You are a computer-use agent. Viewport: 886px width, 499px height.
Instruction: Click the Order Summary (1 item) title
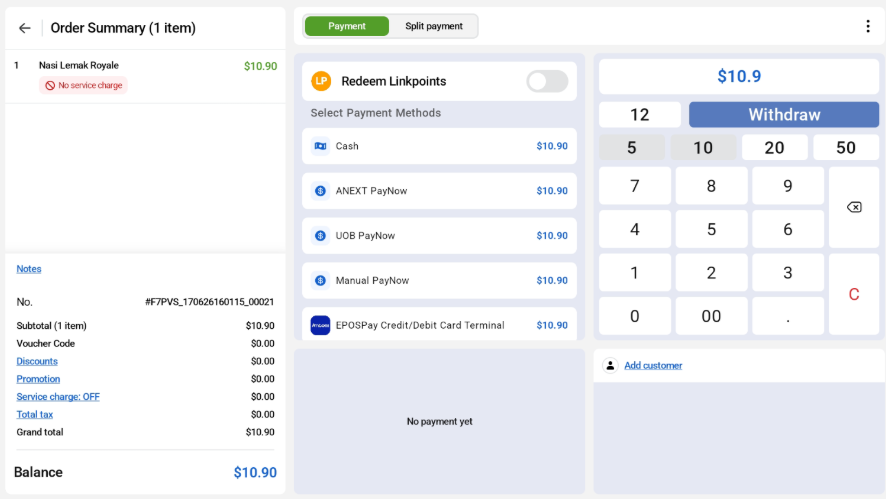(123, 28)
